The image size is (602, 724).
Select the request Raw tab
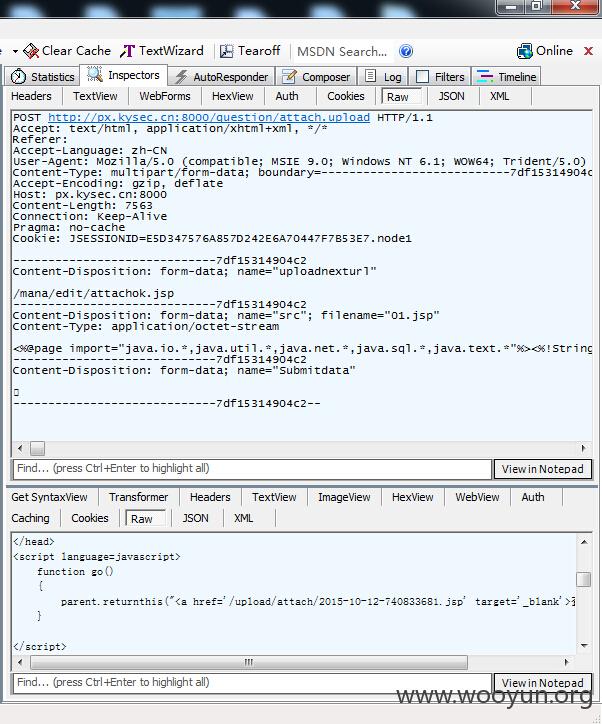[401, 97]
